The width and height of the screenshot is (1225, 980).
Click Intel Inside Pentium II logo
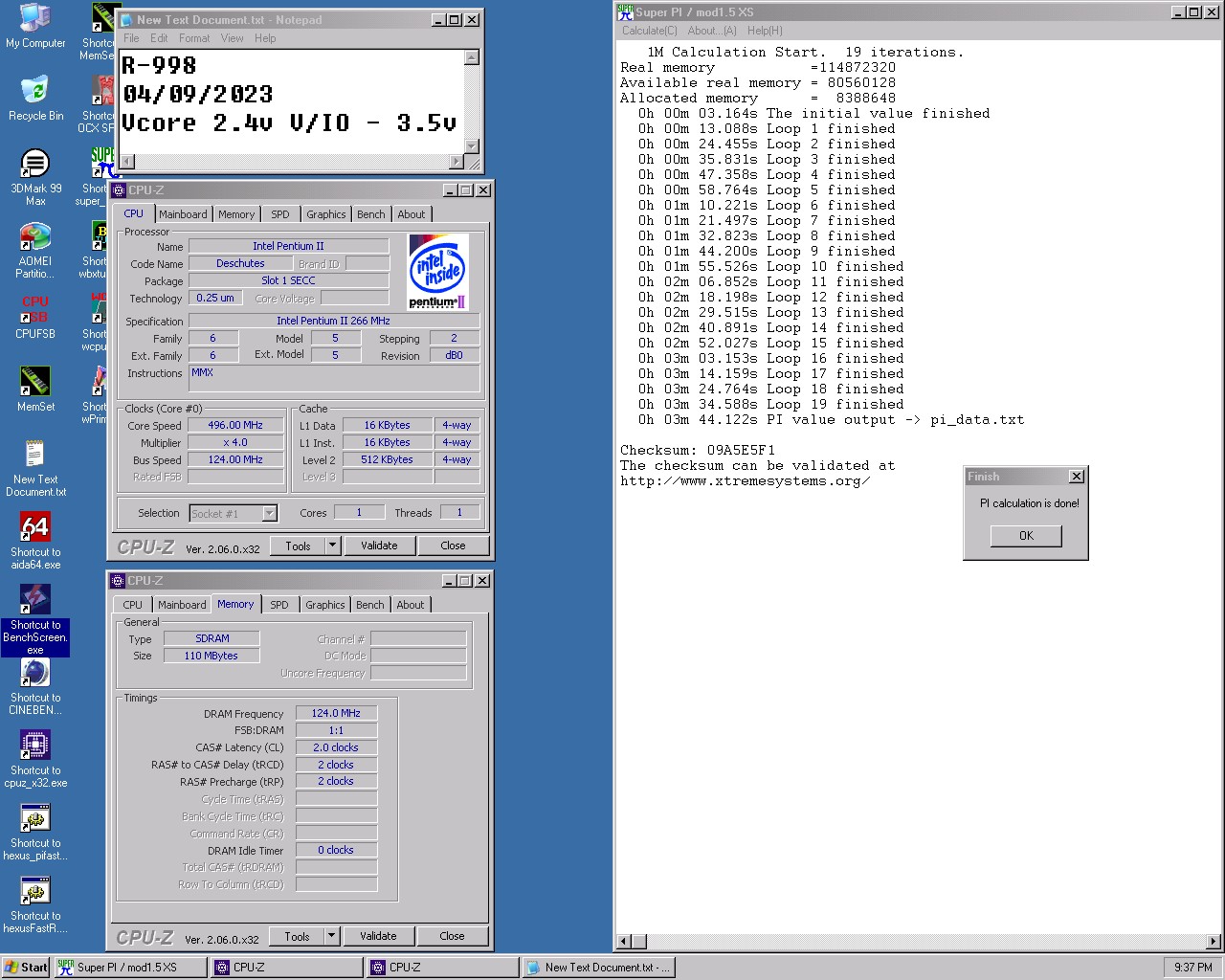point(437,272)
